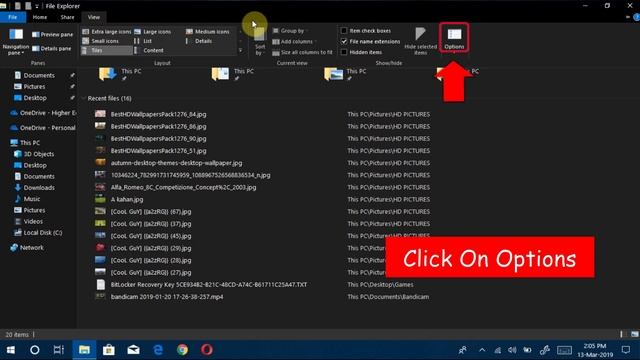Open Cortana search circle

[x=35, y=350]
